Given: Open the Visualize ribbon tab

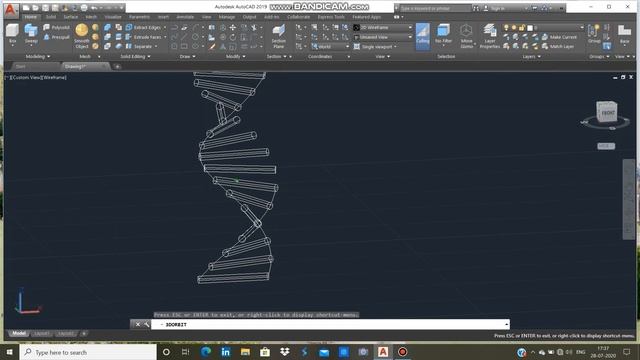Looking at the screenshot, I should coord(113,17).
